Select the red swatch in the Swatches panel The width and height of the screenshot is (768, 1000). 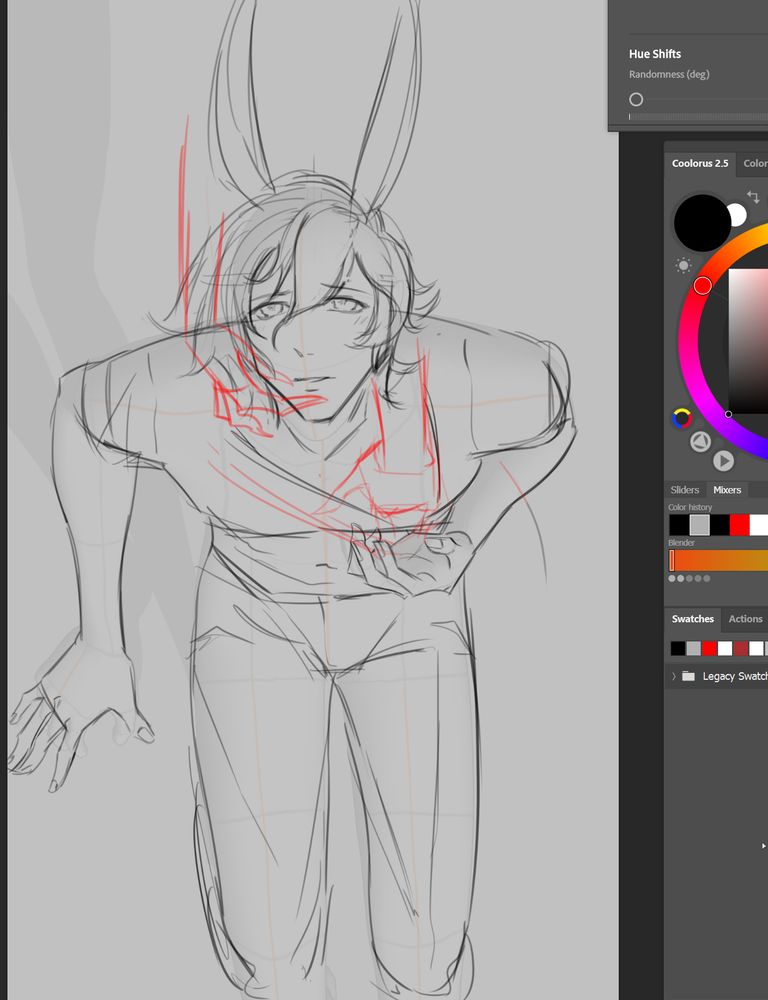coord(709,649)
